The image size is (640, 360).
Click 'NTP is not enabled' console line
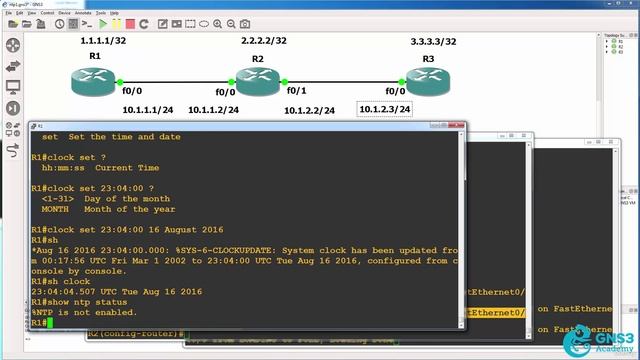click(x=84, y=313)
